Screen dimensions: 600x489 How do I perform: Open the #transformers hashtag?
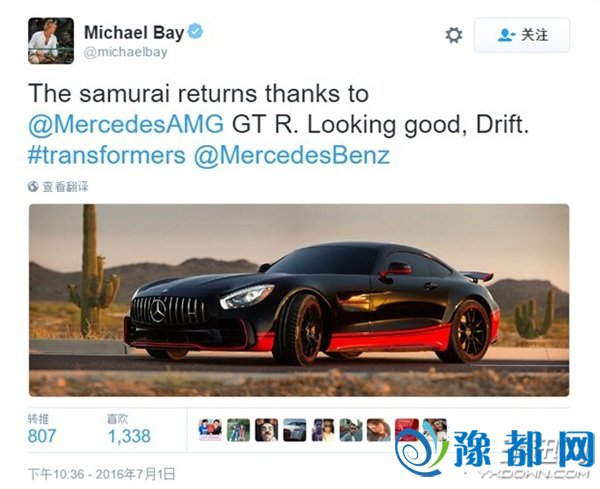pyautogui.click(x=107, y=156)
